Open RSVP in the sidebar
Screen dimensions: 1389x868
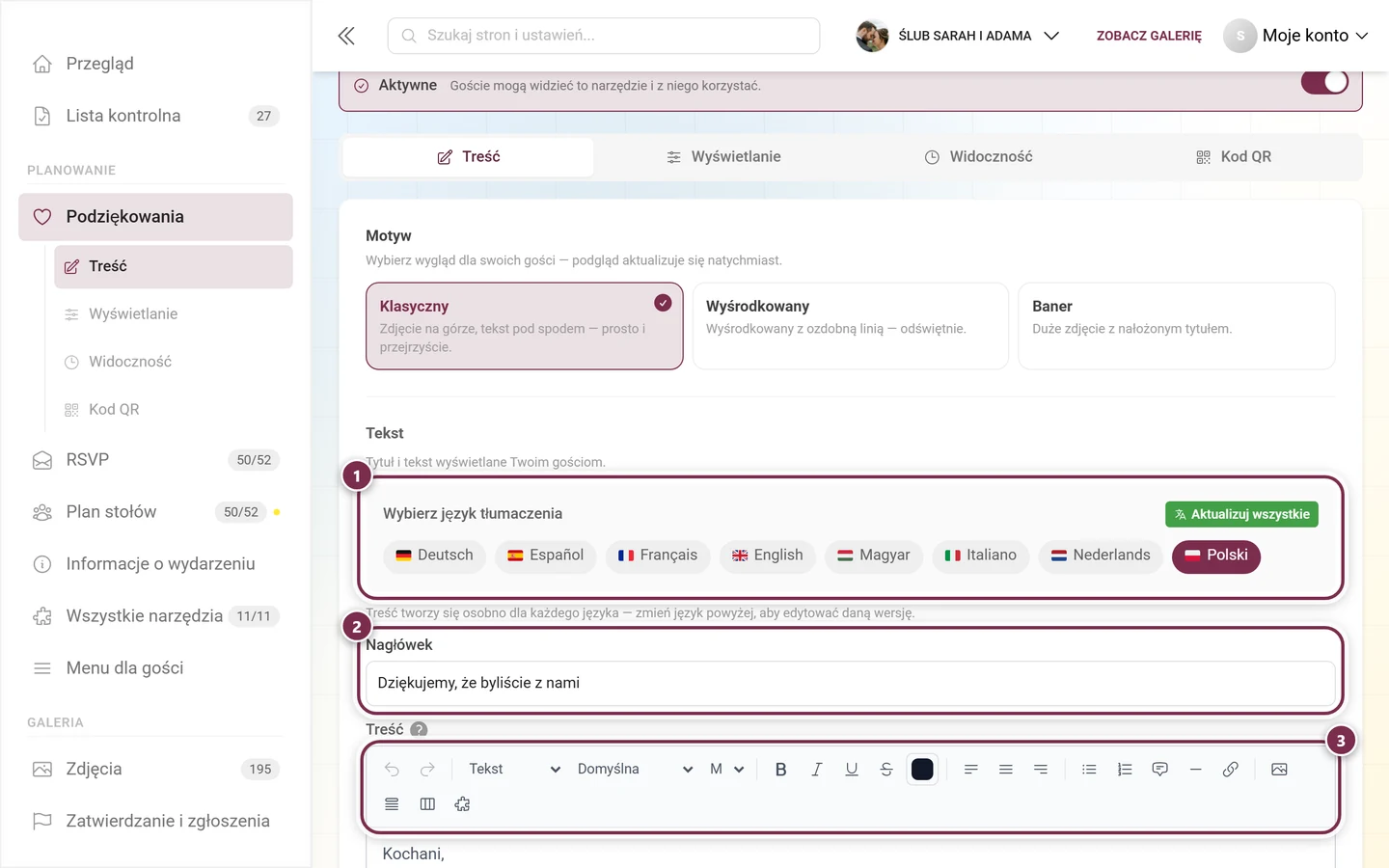pyautogui.click(x=155, y=460)
